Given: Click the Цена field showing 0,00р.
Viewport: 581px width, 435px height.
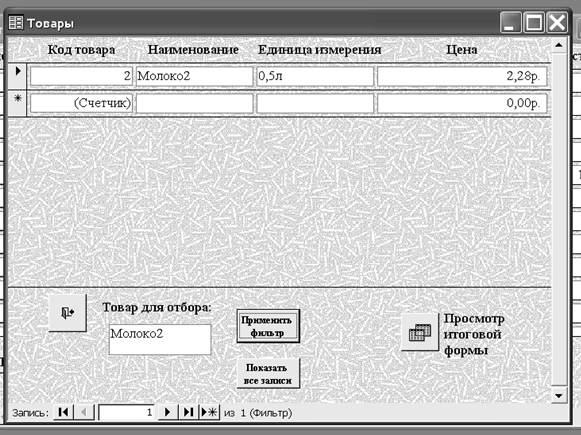Looking at the screenshot, I should point(462,103).
